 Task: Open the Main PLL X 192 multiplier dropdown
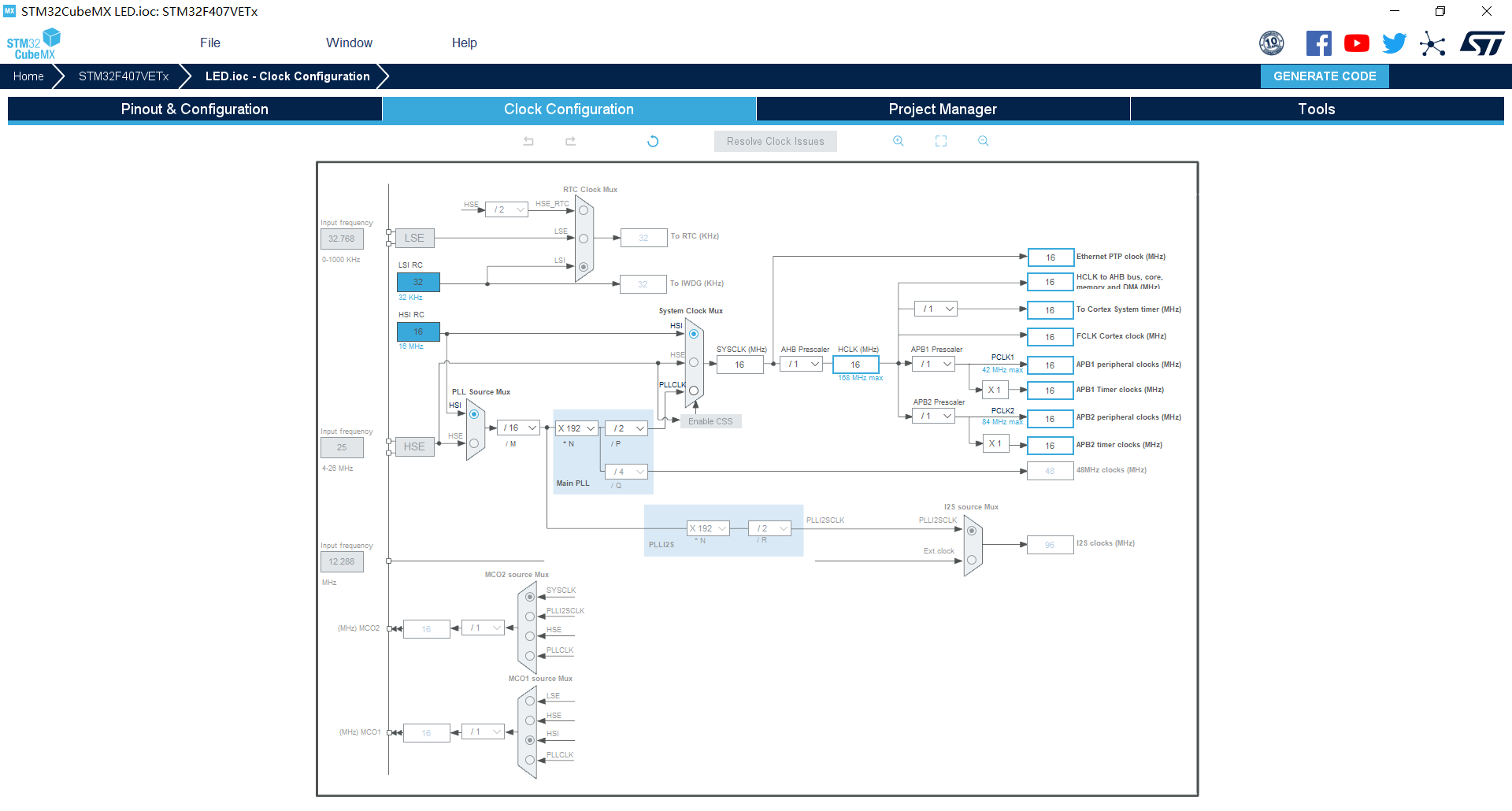(577, 428)
